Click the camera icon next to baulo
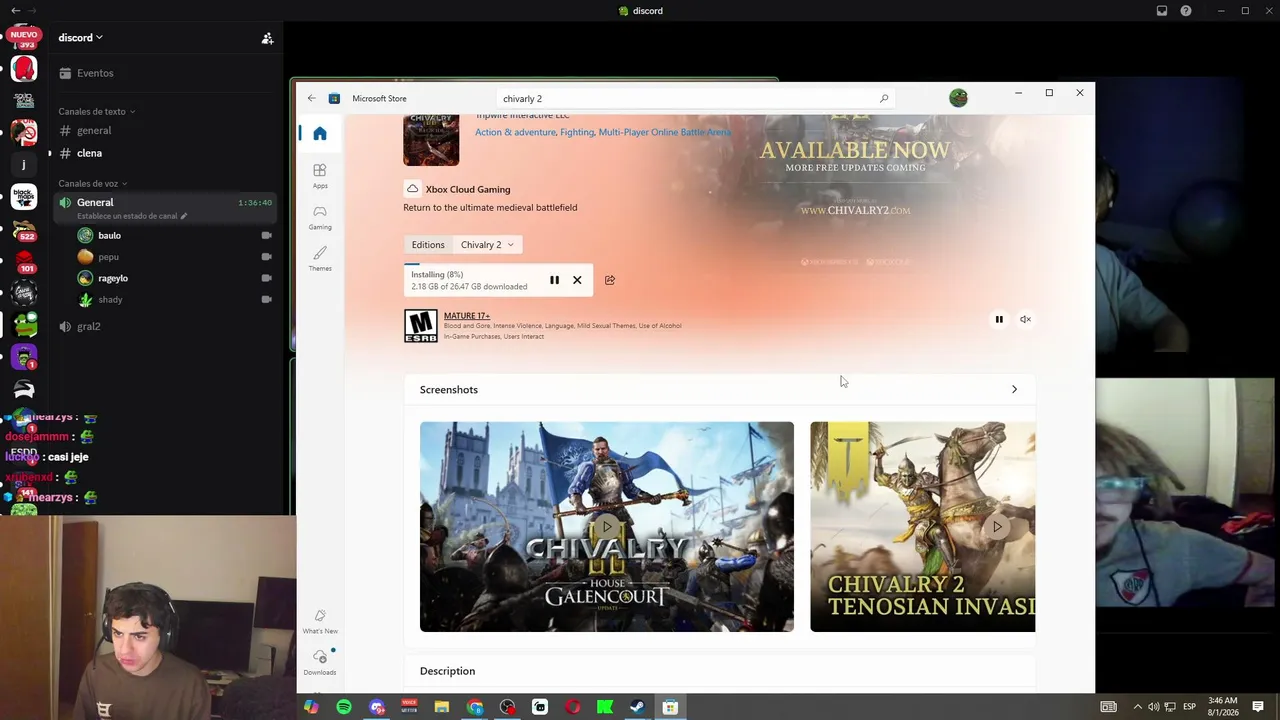1280x720 pixels. click(x=266, y=236)
